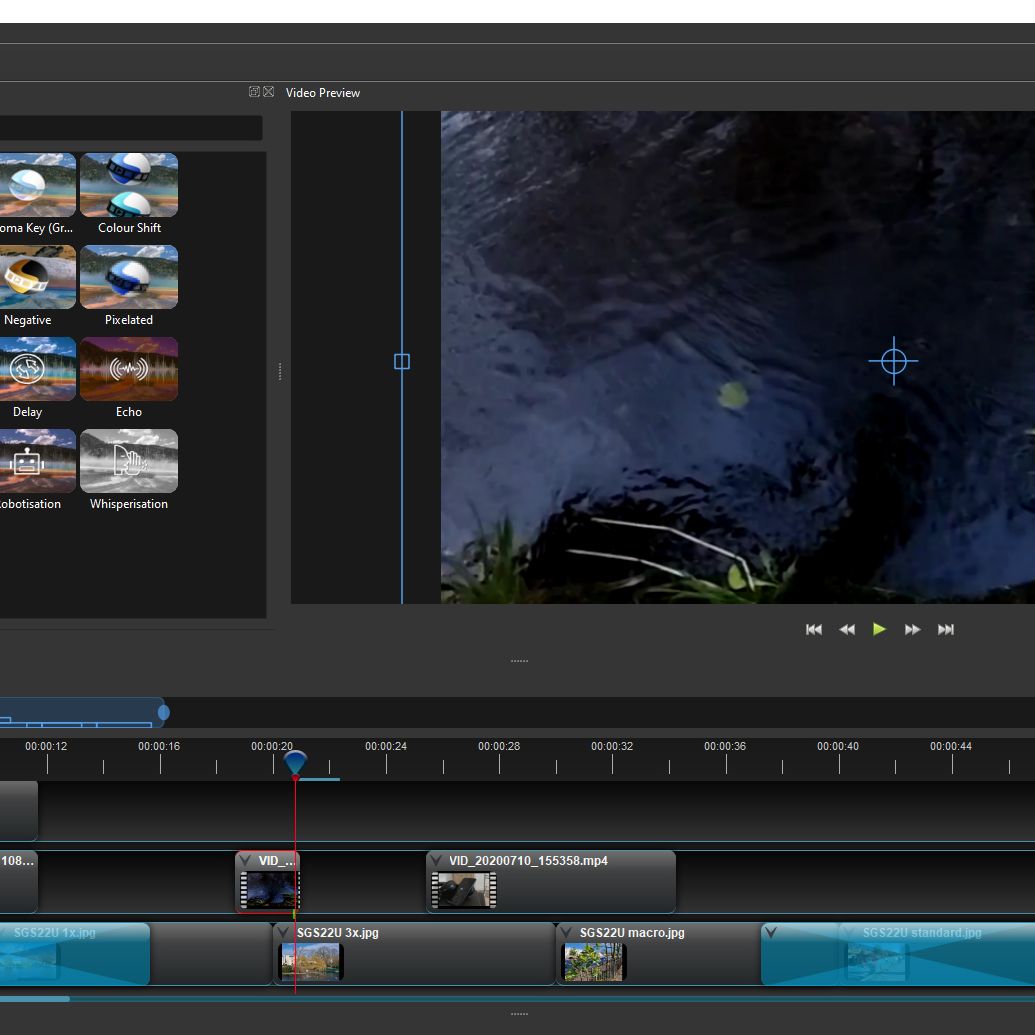This screenshot has width=1035, height=1035.
Task: Pick the Chroma Key effect
Action: click(36, 186)
